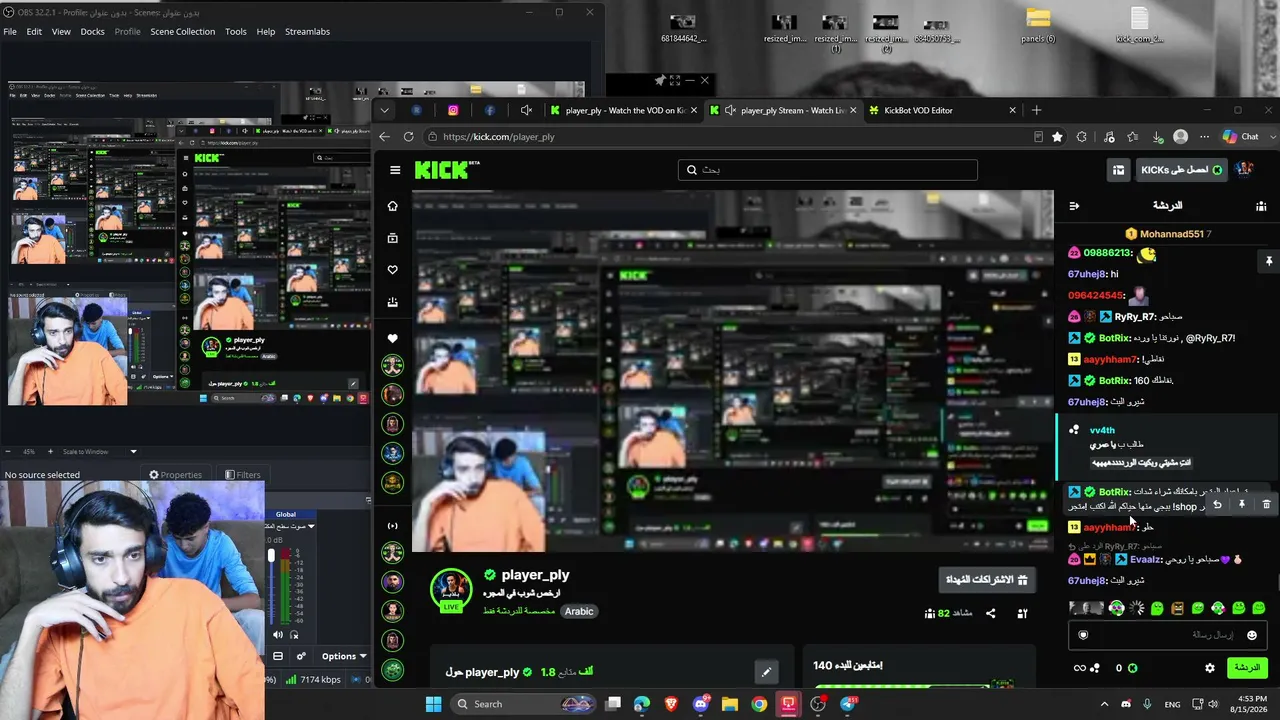
Task: Click the KICK logo
Action: pyautogui.click(x=441, y=170)
